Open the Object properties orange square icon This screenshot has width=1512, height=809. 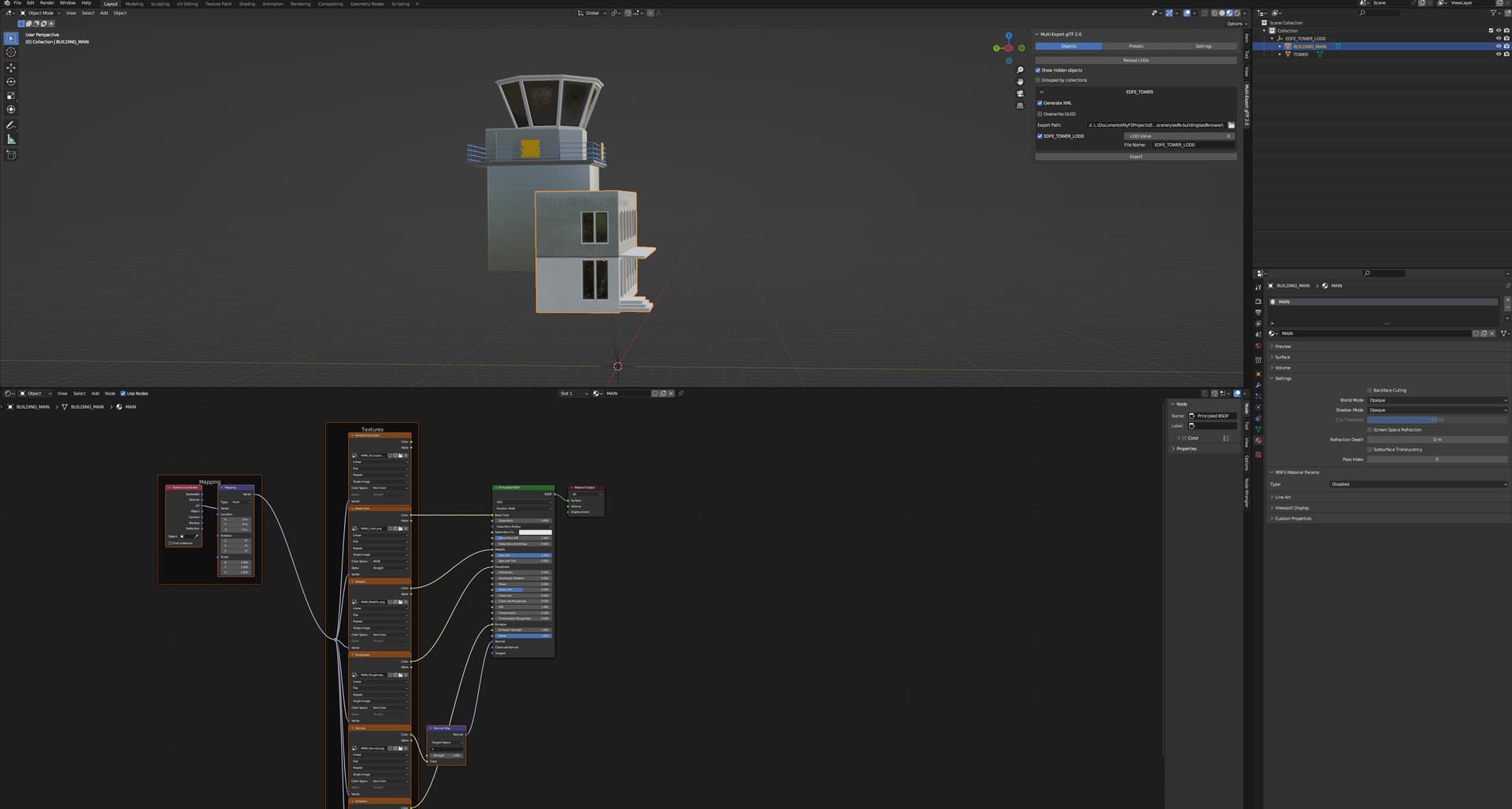[1258, 374]
